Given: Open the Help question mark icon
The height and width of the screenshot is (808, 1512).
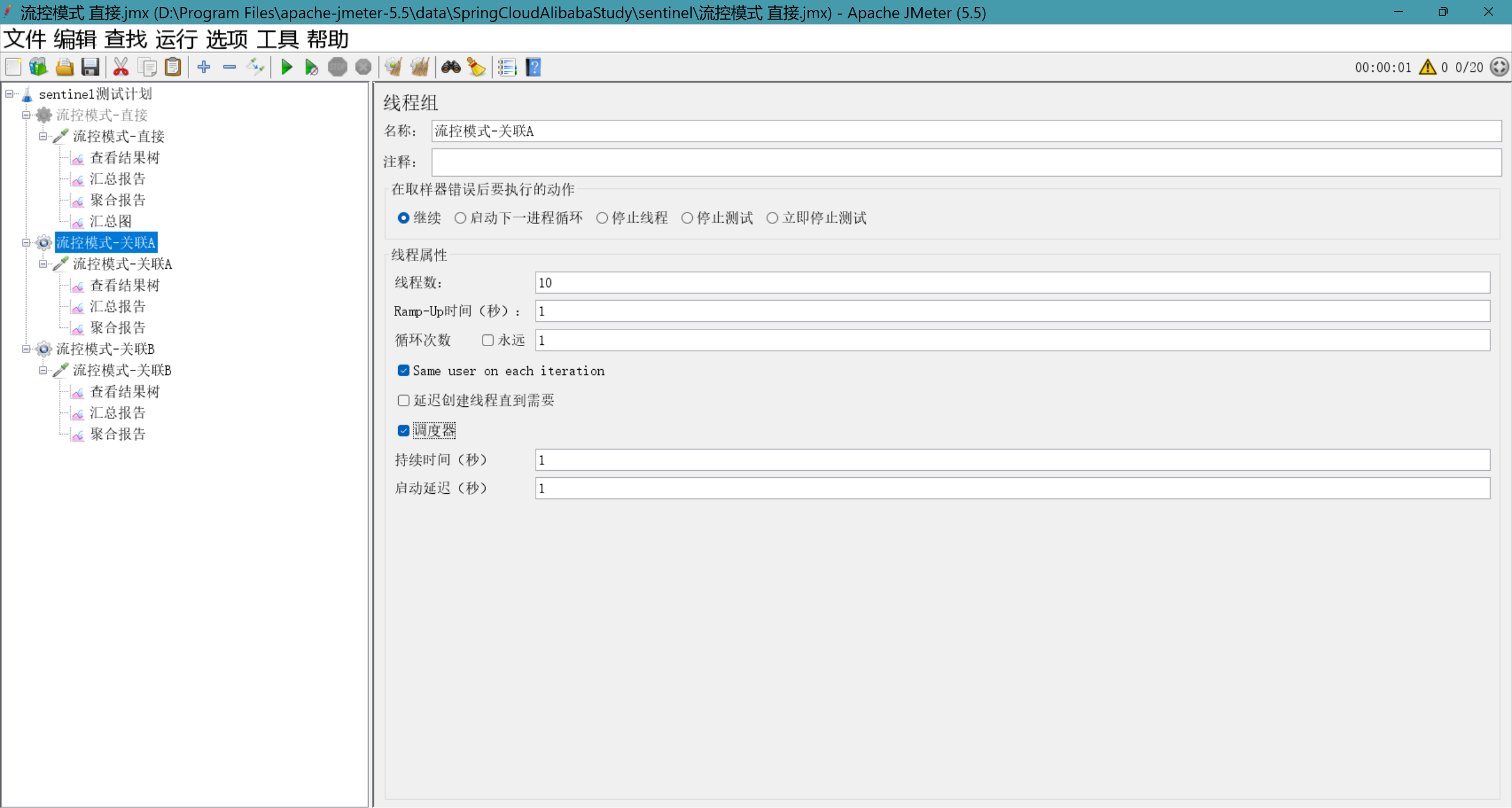Looking at the screenshot, I should (x=533, y=67).
